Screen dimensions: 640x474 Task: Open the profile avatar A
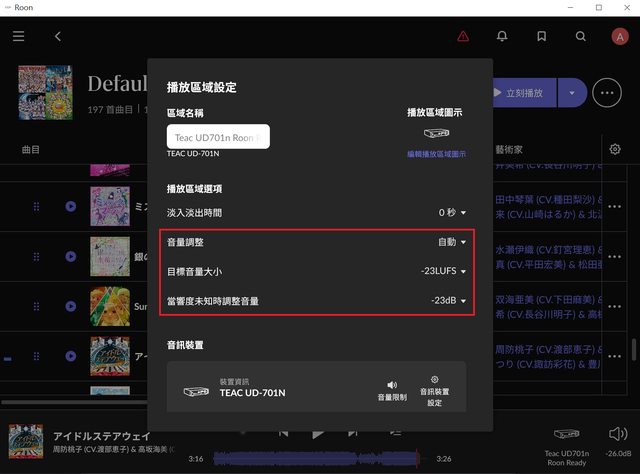620,36
